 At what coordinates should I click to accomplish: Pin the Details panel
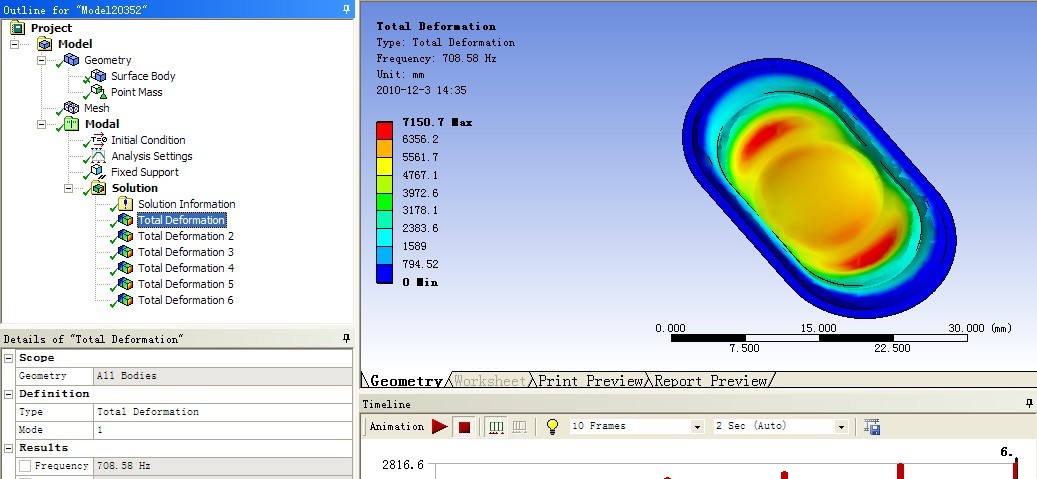[x=347, y=338]
